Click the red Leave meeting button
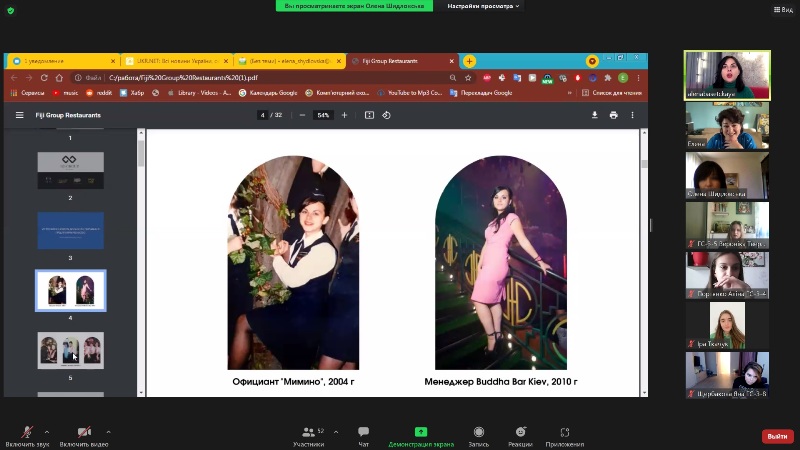 pos(777,436)
